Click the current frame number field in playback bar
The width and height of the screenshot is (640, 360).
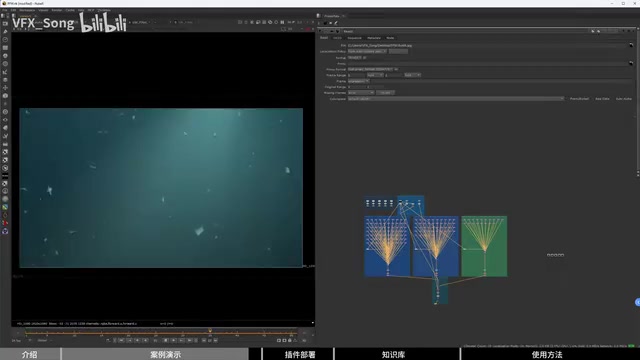point(156,340)
